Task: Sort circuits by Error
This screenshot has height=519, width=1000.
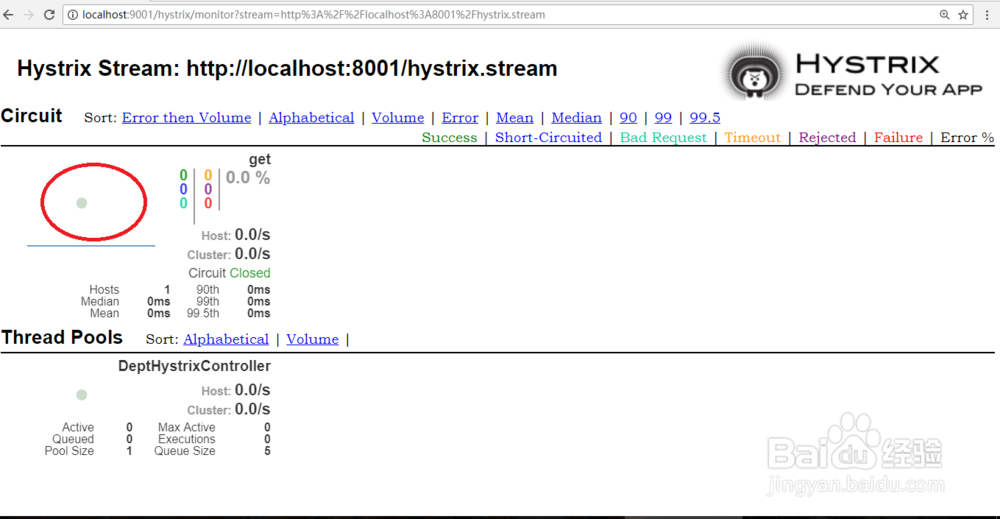Action: click(x=460, y=118)
